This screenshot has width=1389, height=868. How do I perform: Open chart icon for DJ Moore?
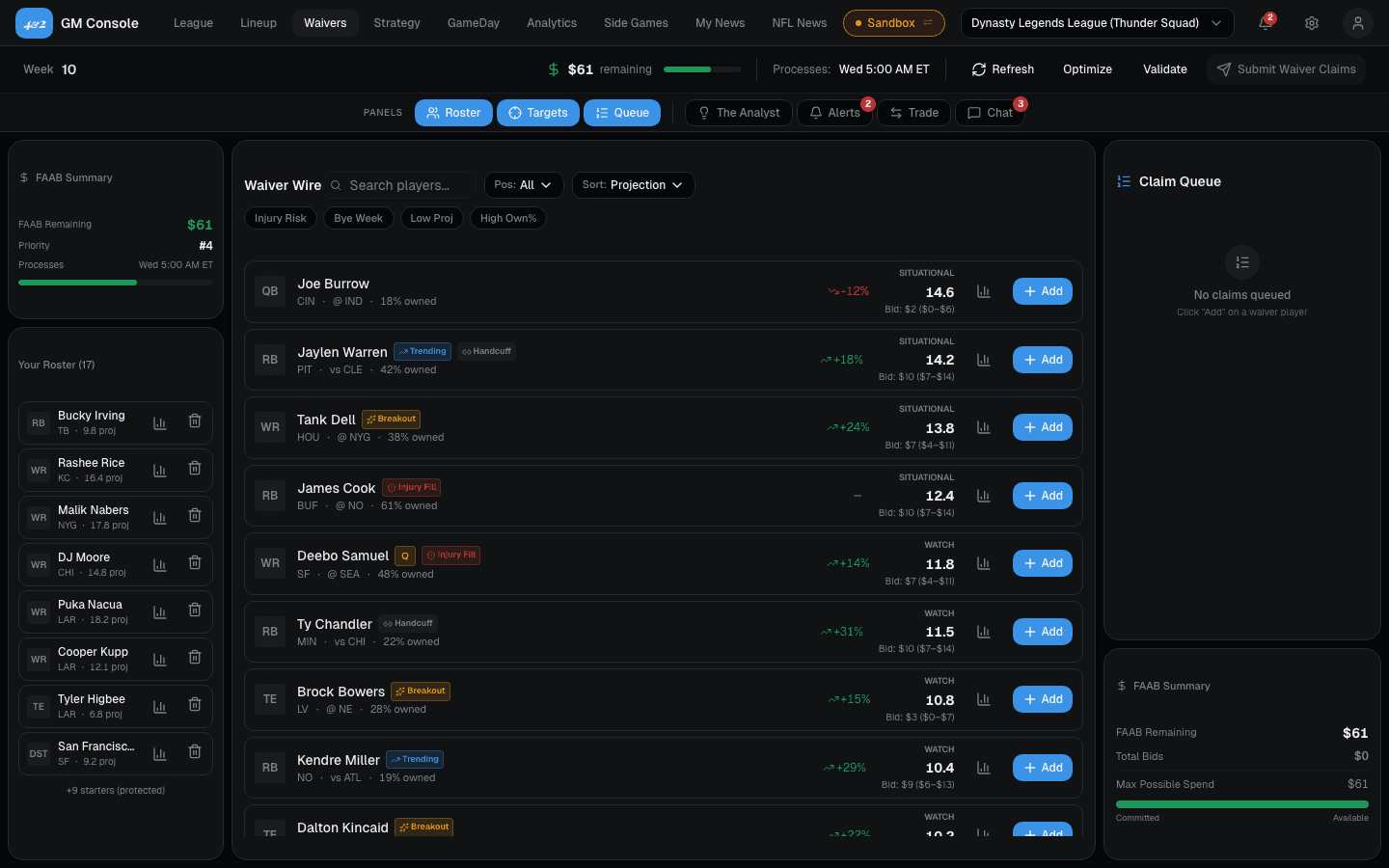[160, 564]
